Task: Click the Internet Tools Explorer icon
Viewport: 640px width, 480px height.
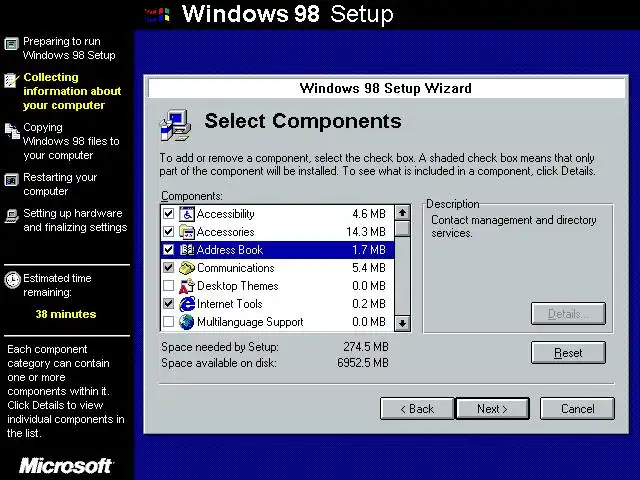Action: 187,304
